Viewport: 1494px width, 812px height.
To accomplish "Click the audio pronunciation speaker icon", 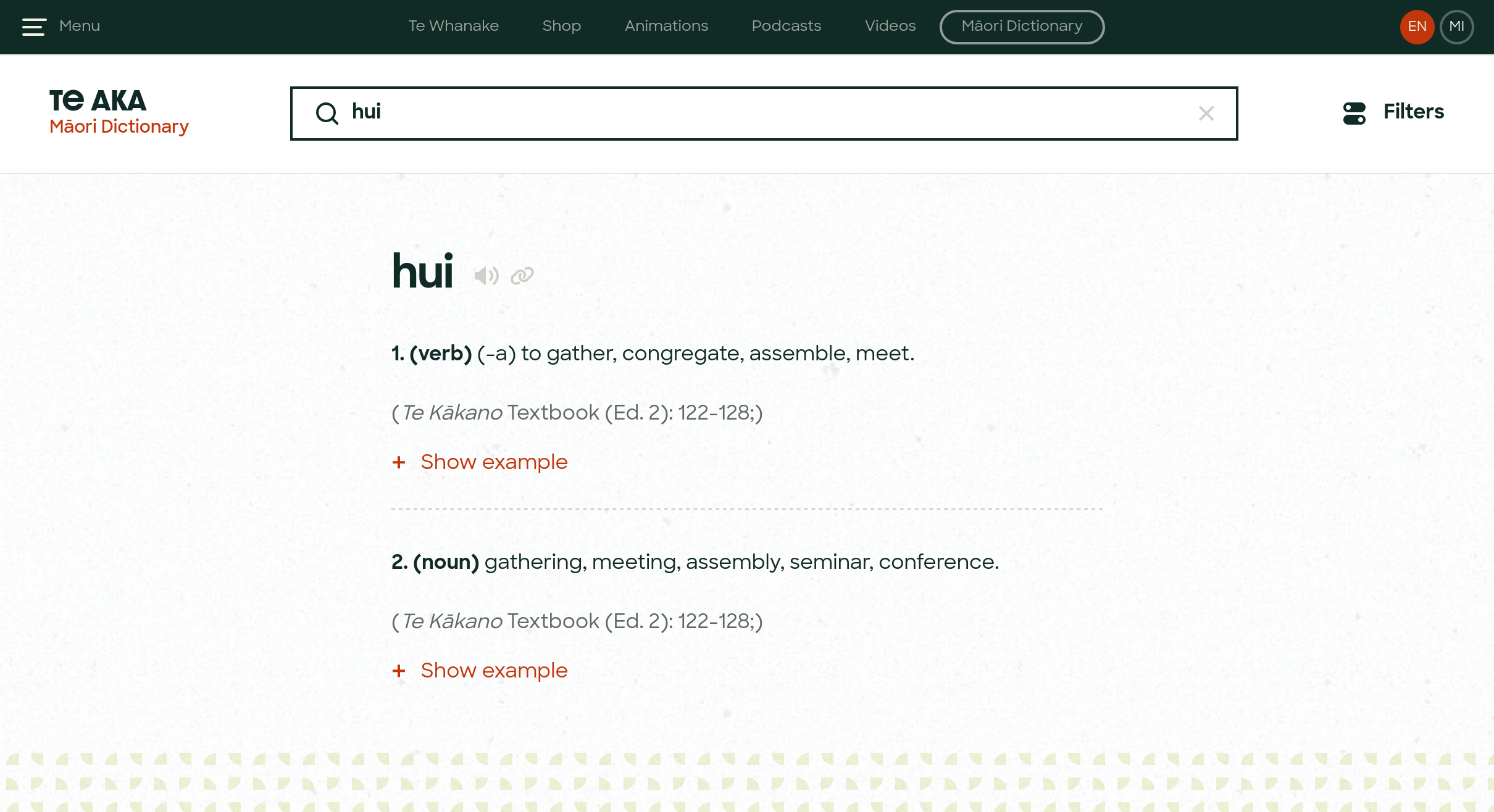I will [487, 275].
